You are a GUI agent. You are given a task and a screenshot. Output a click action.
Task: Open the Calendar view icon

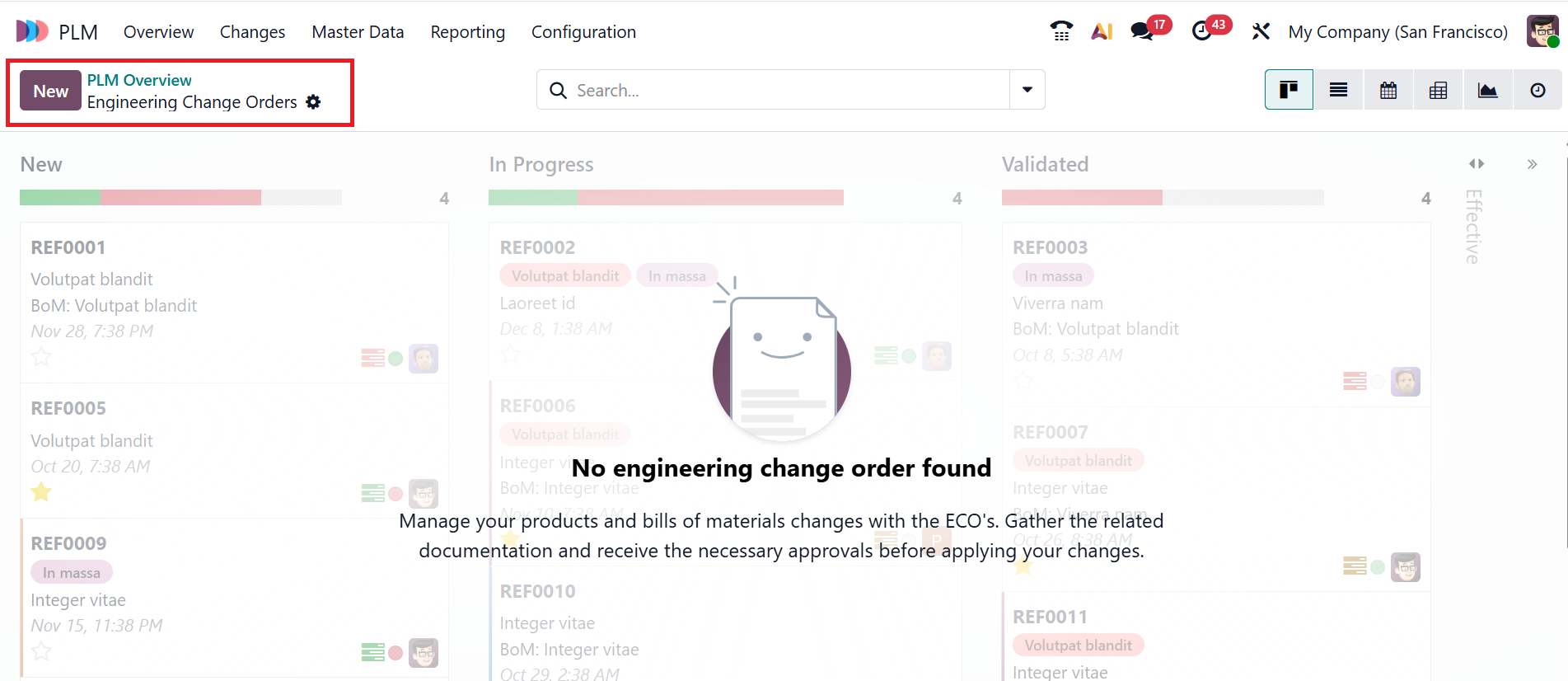coord(1388,90)
